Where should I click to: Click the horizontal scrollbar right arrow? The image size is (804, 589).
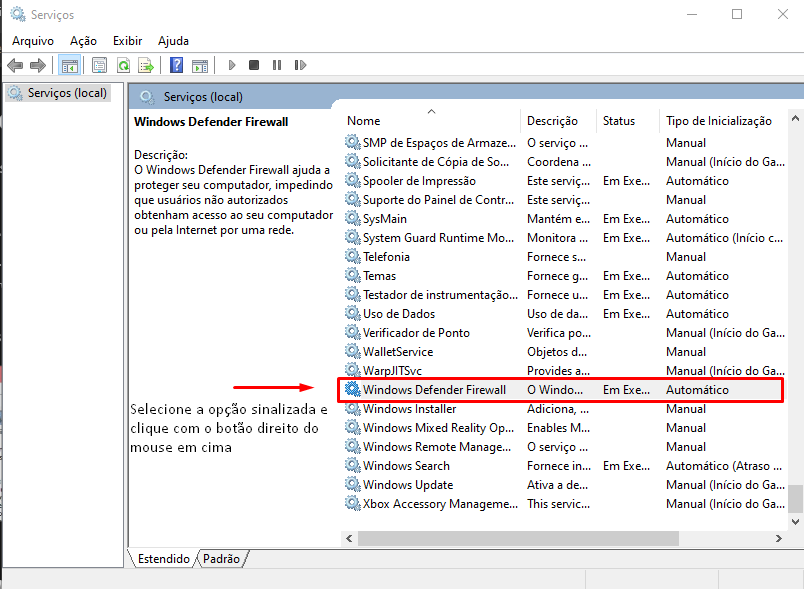tap(779, 538)
